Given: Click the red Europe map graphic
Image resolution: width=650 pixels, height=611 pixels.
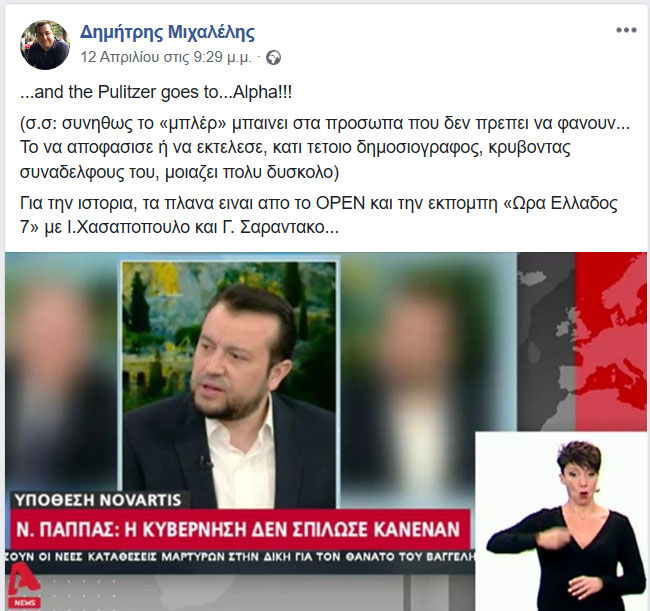Looking at the screenshot, I should [611, 342].
